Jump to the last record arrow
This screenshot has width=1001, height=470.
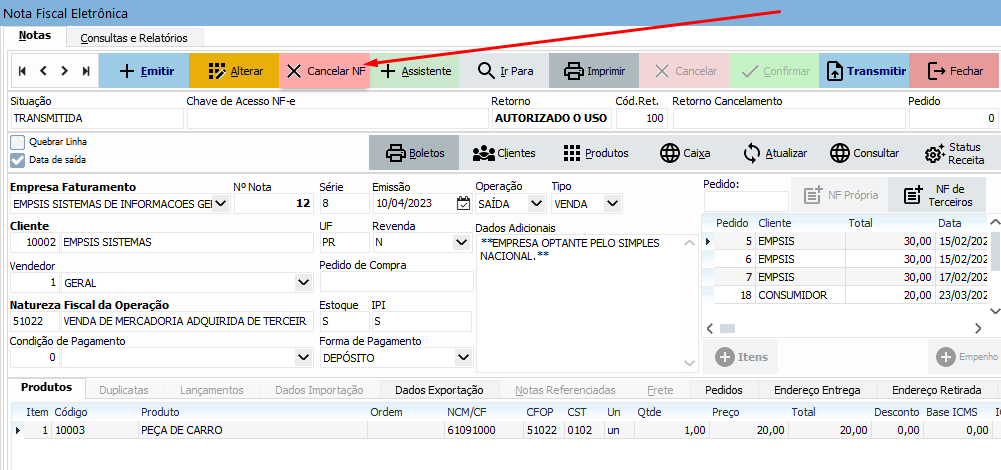(x=86, y=71)
